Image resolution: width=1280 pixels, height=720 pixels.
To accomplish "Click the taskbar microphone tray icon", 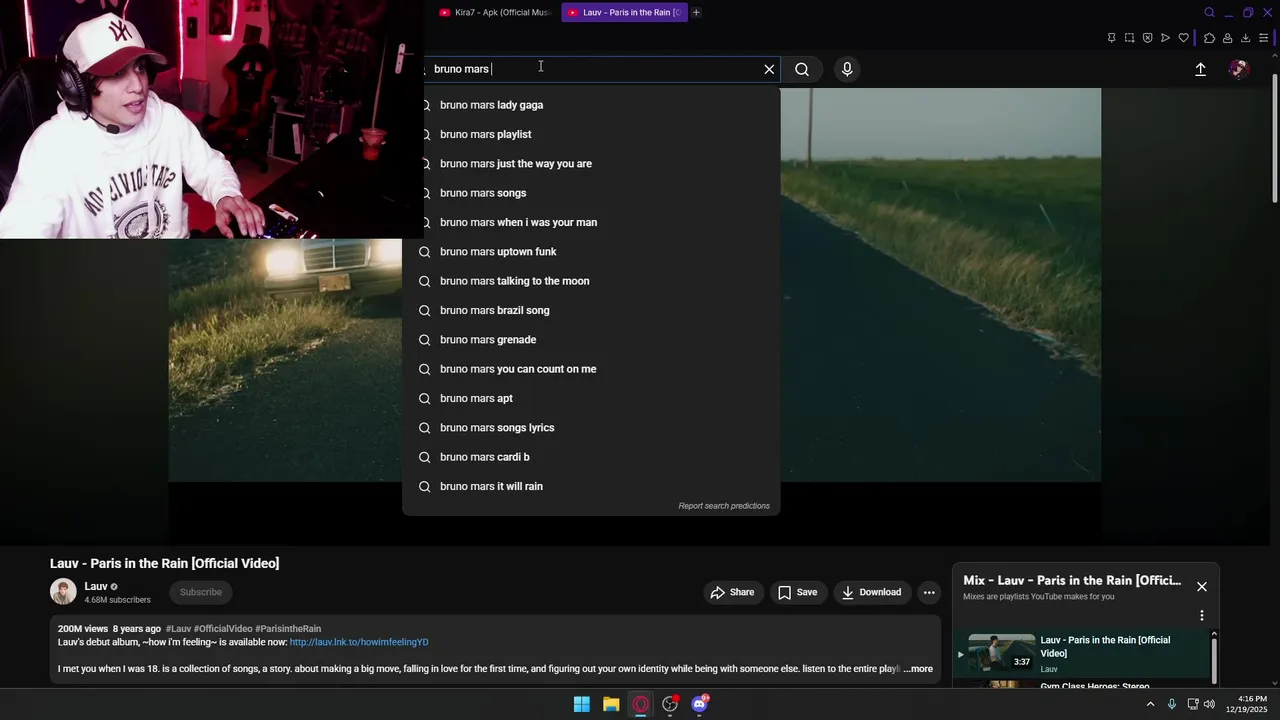I will pyautogui.click(x=1172, y=704).
